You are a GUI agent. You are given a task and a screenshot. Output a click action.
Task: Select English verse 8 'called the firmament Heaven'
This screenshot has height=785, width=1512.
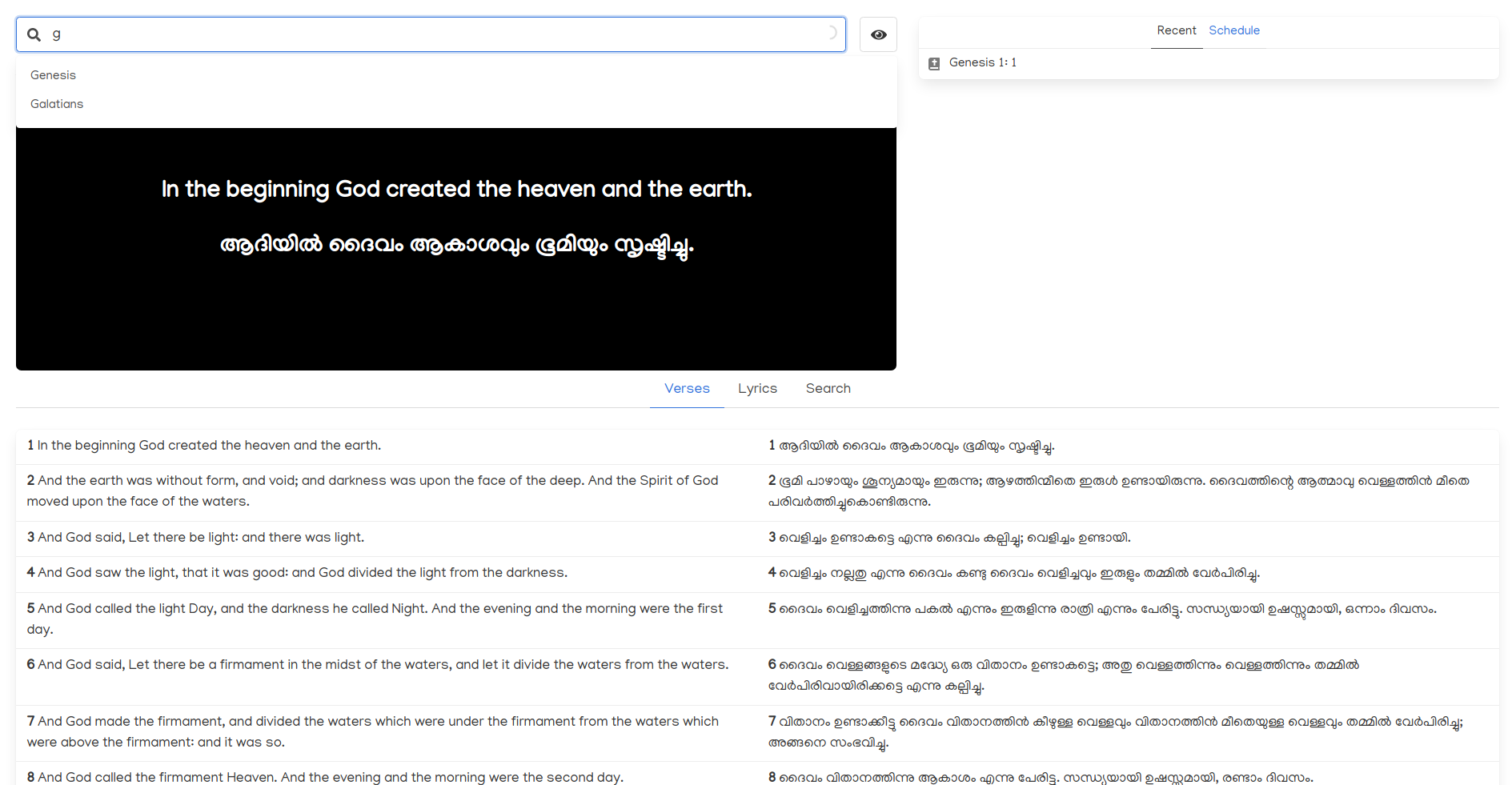click(x=387, y=775)
